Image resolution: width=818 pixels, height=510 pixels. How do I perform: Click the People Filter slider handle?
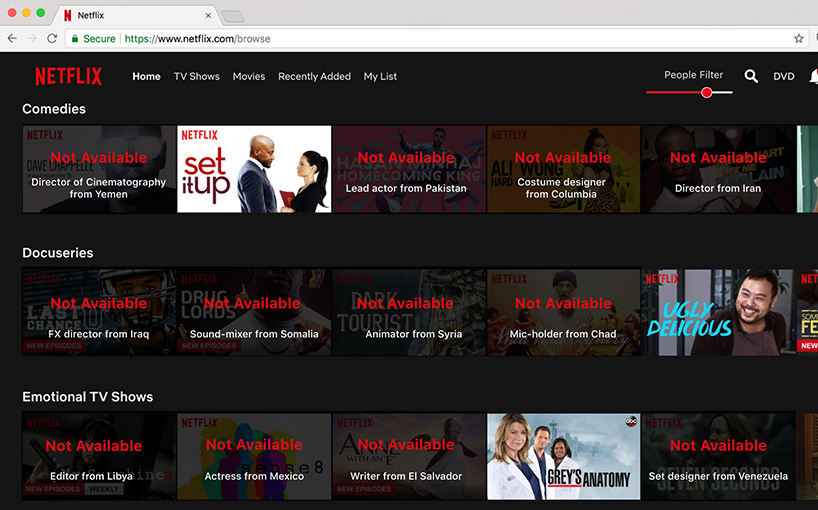coord(706,92)
